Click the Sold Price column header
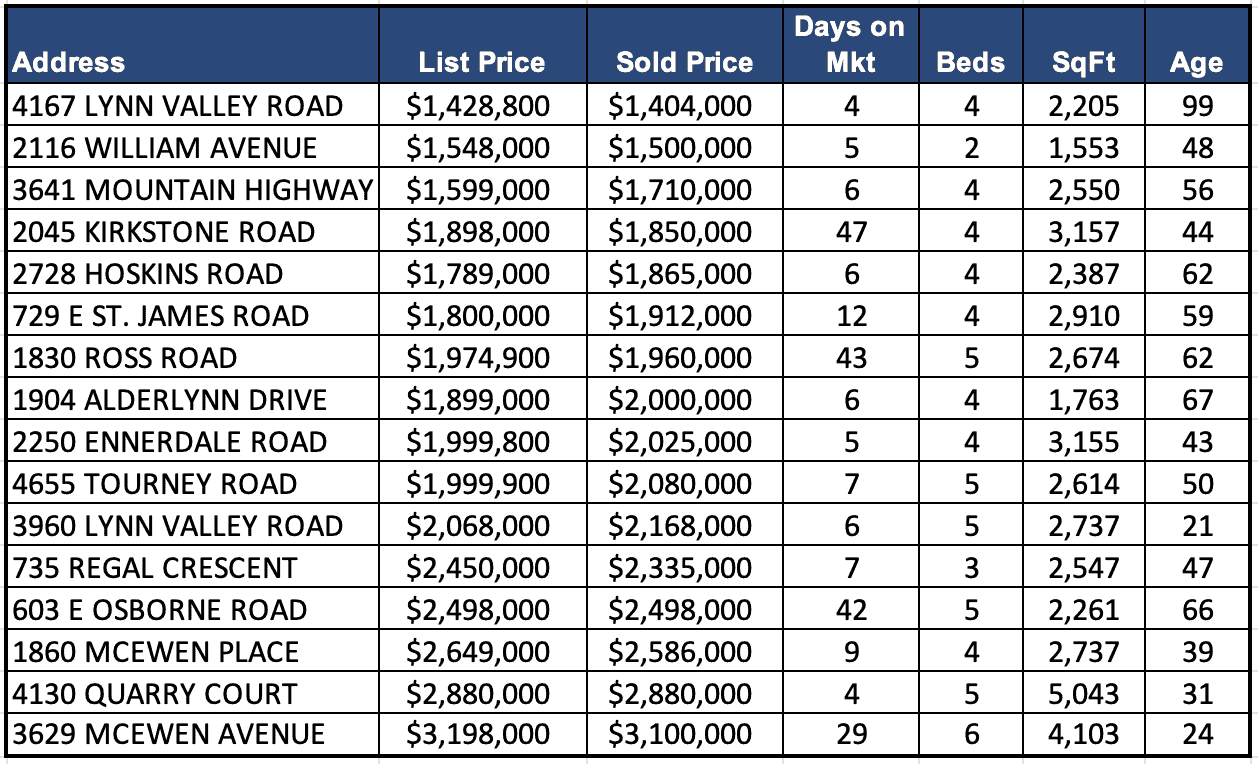 (684, 62)
